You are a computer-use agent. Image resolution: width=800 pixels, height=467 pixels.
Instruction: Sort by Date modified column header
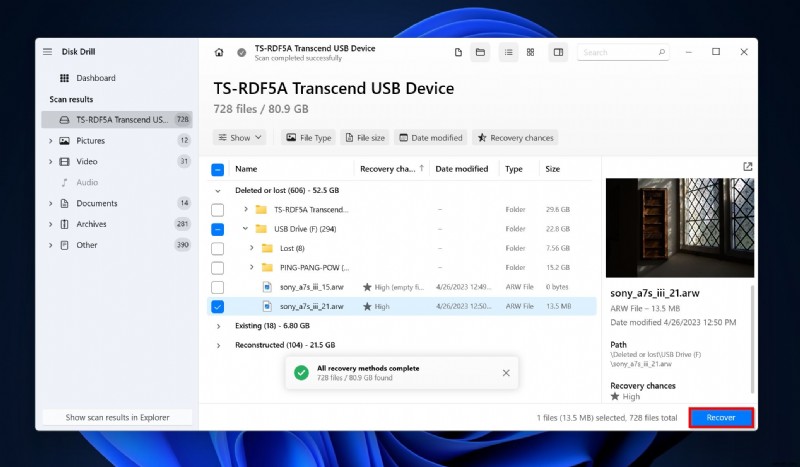(462, 169)
